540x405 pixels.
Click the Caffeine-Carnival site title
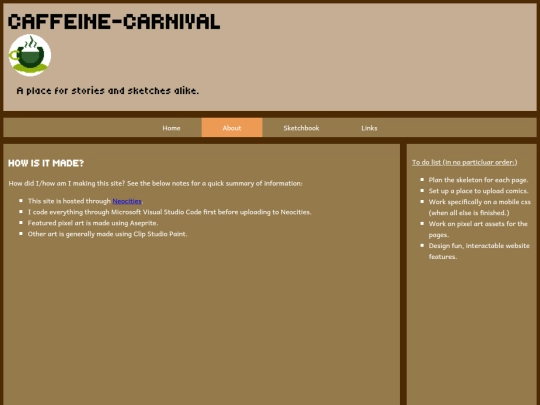(114, 22)
